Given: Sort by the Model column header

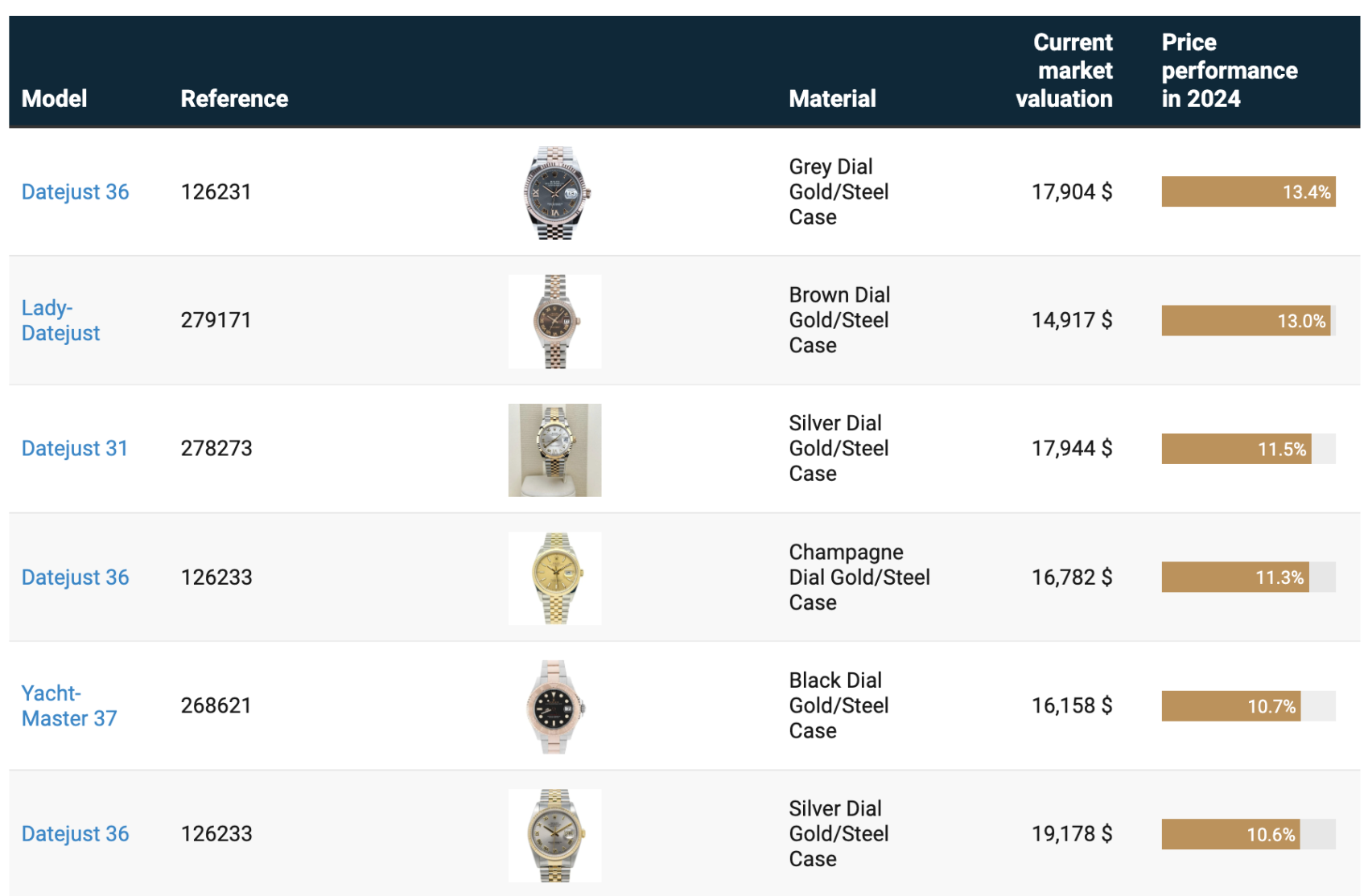Looking at the screenshot, I should click(54, 99).
